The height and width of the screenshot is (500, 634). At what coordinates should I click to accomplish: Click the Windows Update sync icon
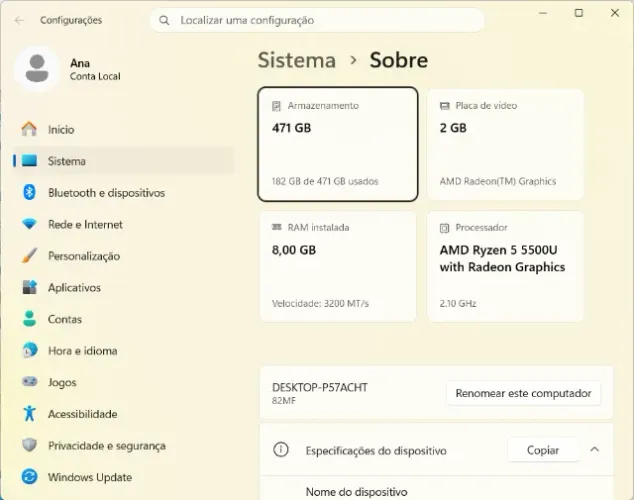pyautogui.click(x=29, y=477)
